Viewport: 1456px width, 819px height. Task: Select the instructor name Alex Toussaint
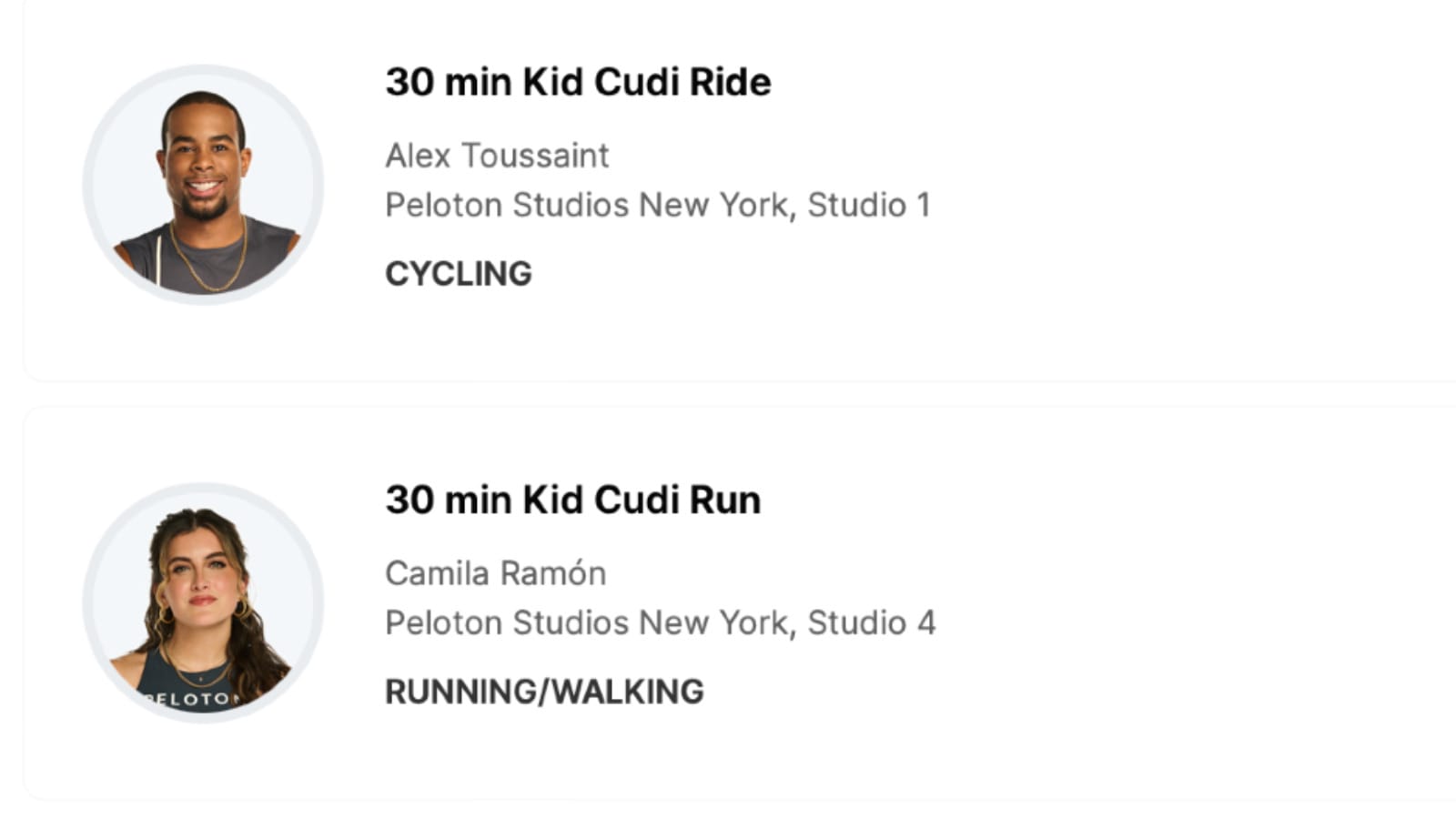[497, 156]
